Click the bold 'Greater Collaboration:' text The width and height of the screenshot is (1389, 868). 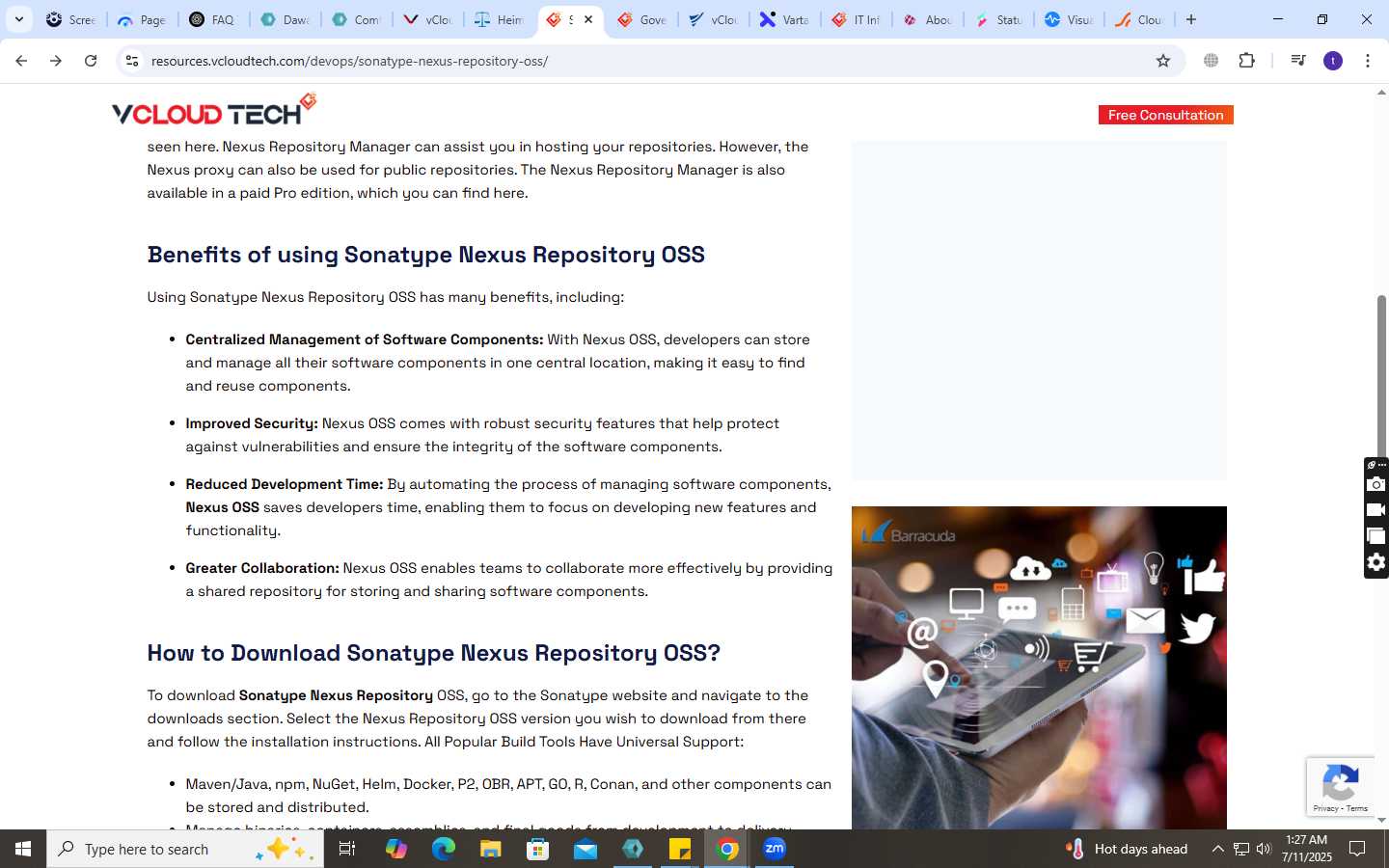point(262,568)
